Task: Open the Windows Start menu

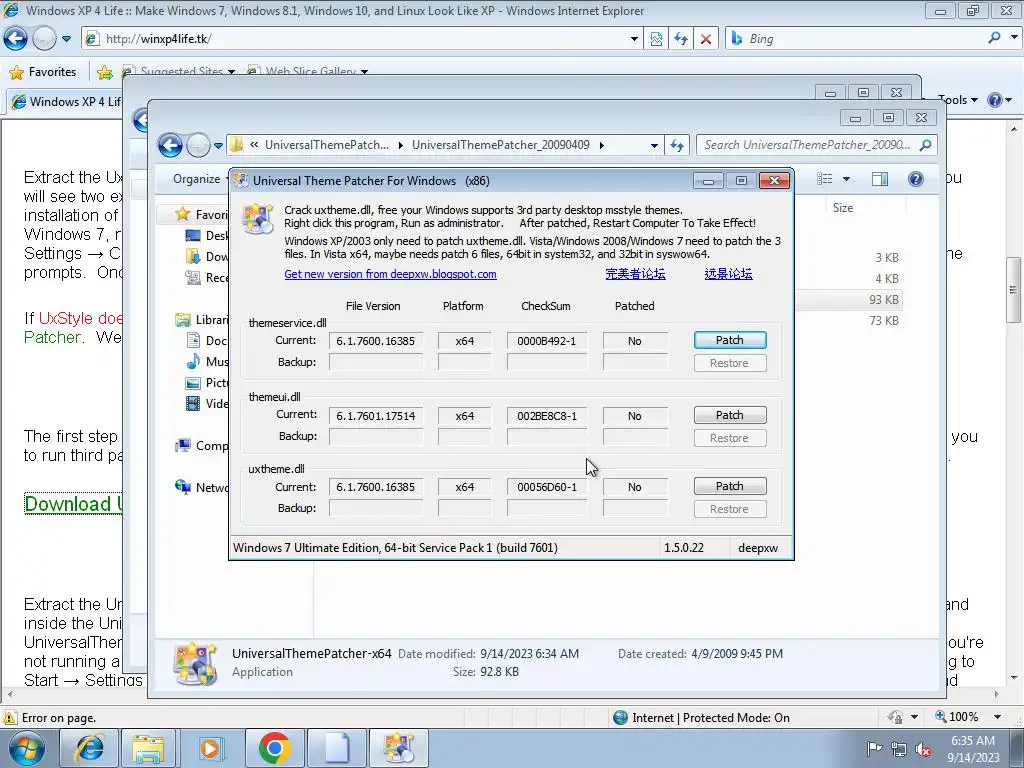Action: 27,748
